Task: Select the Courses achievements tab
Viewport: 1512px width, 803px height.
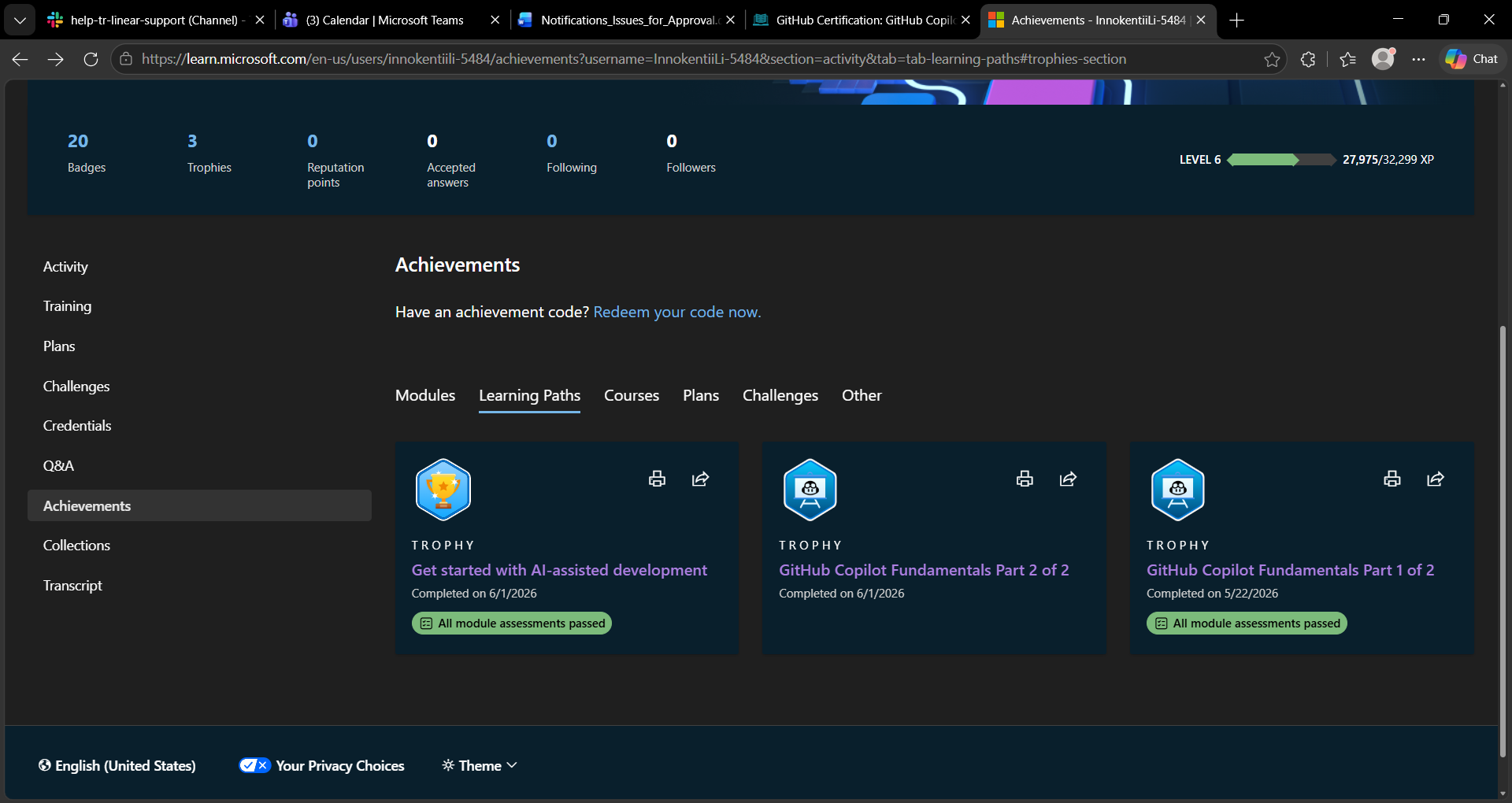Action: tap(632, 395)
